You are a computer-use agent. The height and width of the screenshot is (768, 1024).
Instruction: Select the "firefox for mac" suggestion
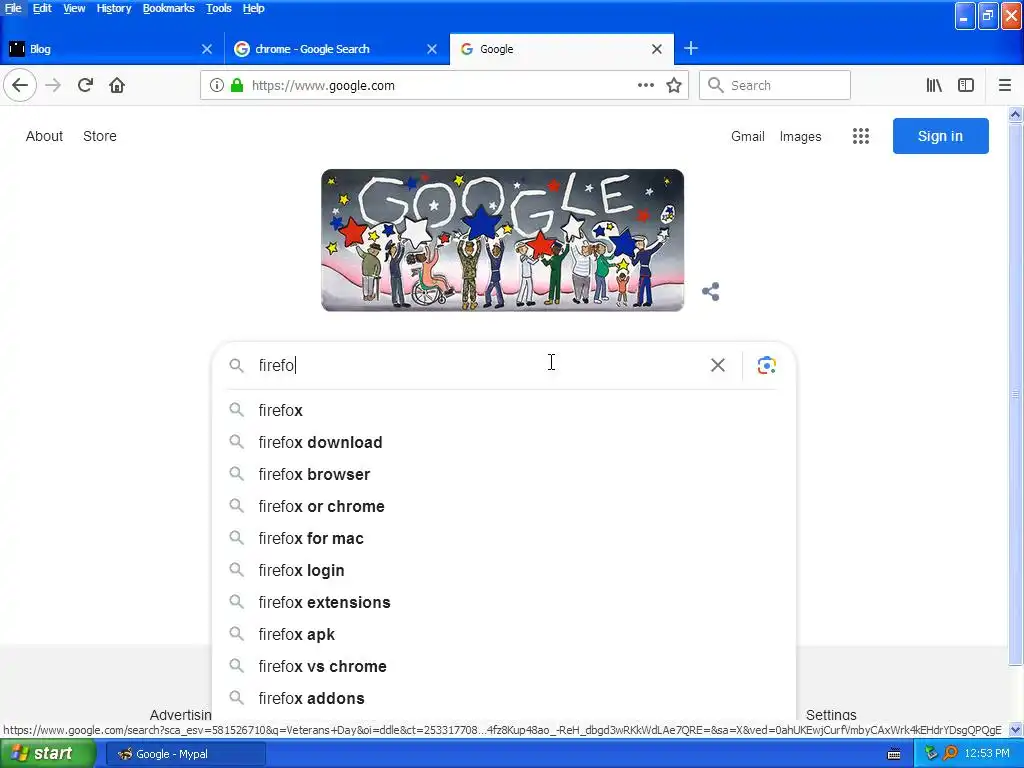tap(504, 538)
